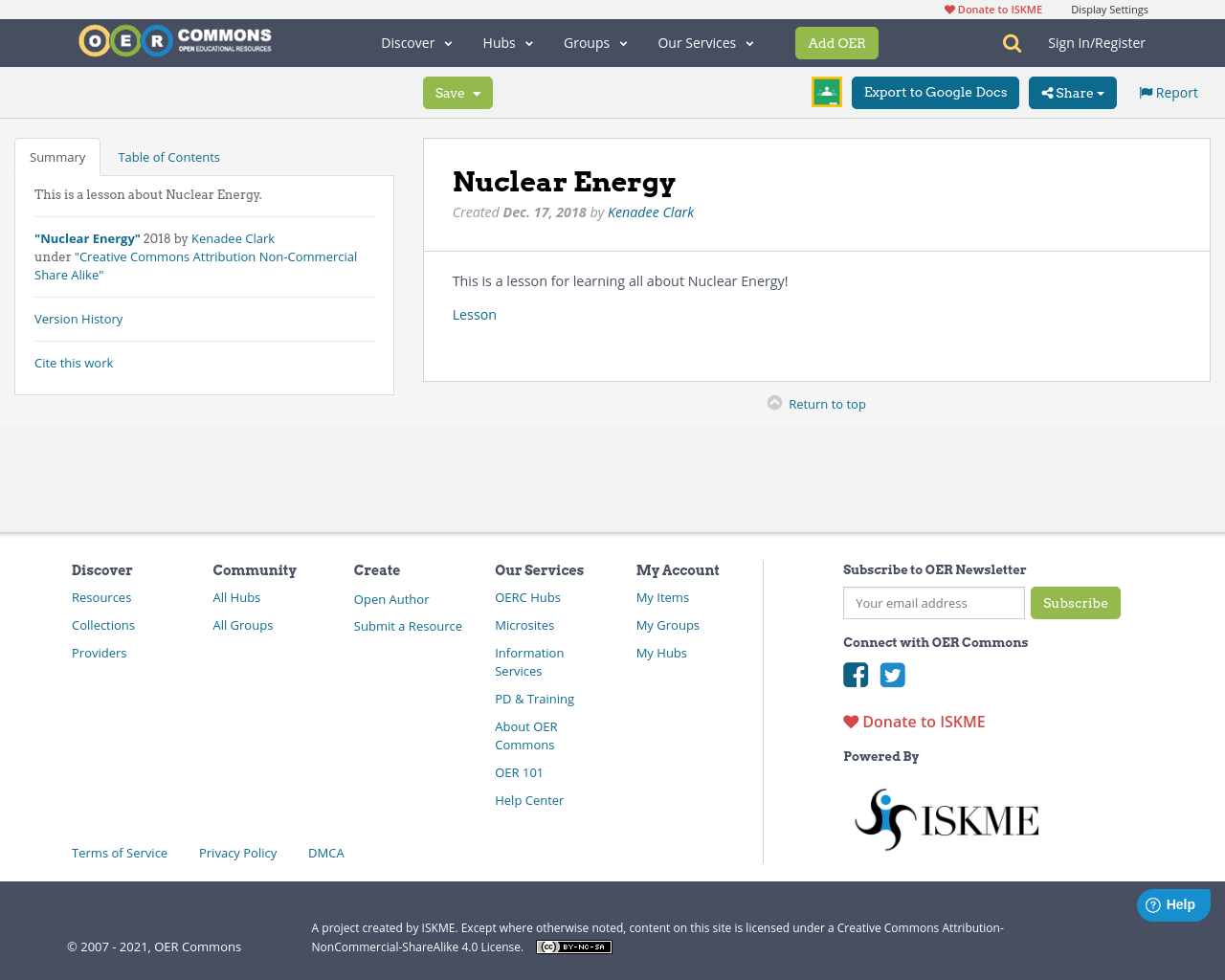The image size is (1225, 980).
Task: Open the Save dropdown
Action: (x=457, y=92)
